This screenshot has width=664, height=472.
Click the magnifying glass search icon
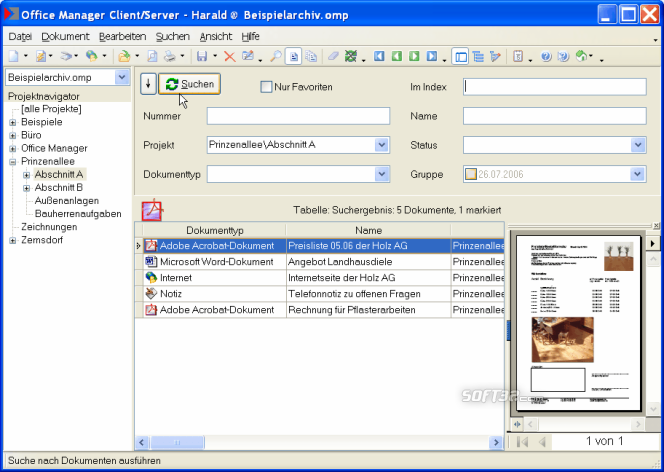tap(276, 56)
